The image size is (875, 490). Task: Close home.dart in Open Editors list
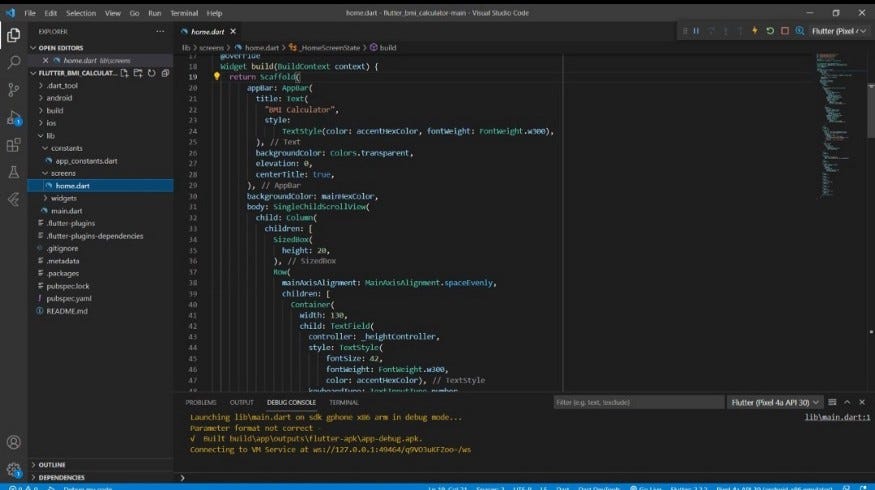(x=45, y=60)
